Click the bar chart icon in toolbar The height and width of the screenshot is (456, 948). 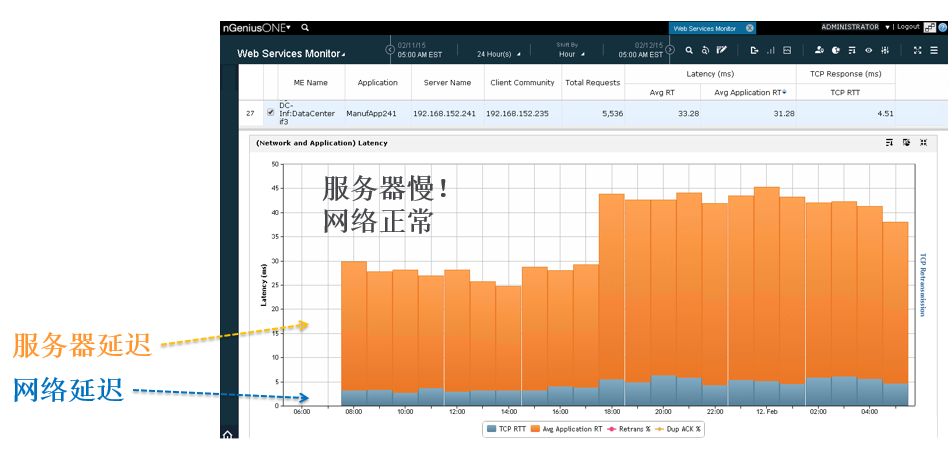coord(770,51)
